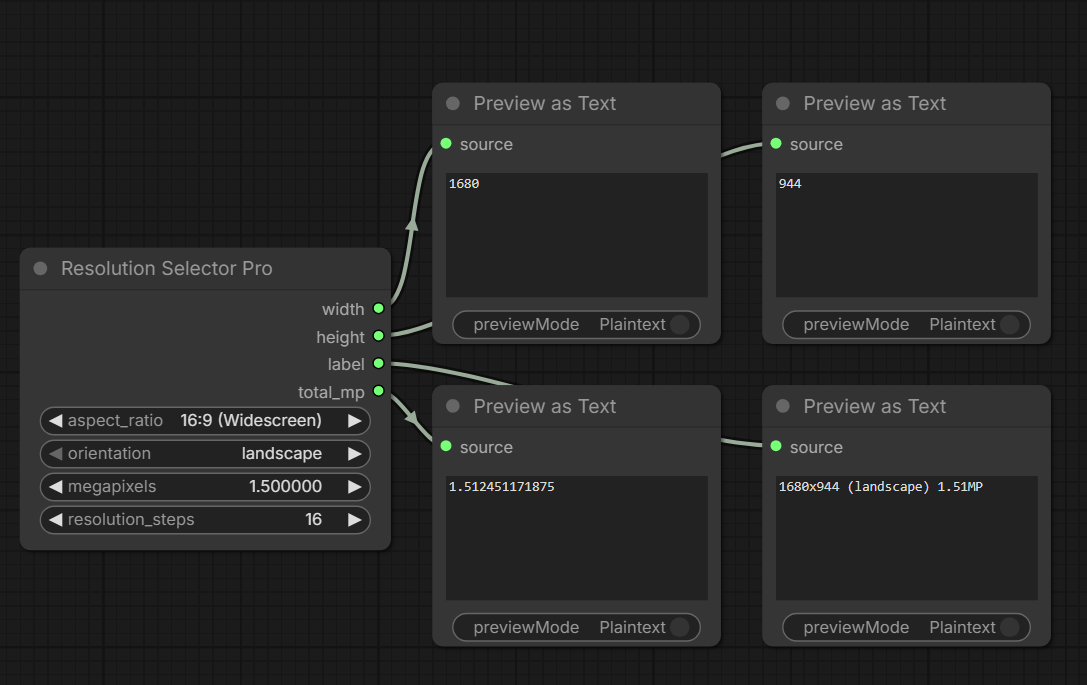The height and width of the screenshot is (685, 1087).
Task: Click the text area showing 1.512451171875
Action: coord(577,538)
